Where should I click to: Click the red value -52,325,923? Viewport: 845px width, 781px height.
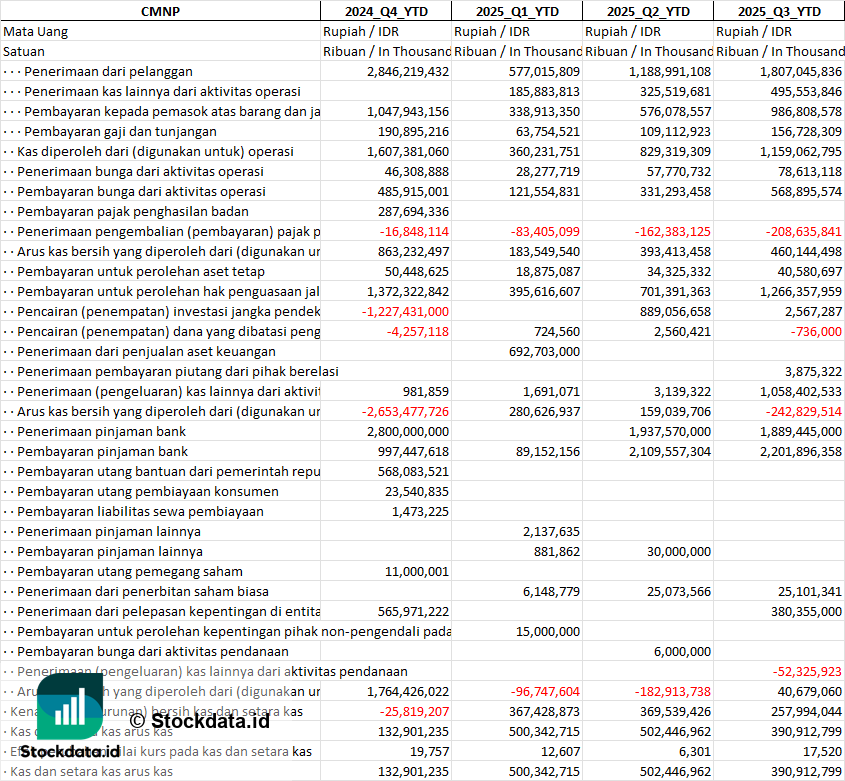click(807, 671)
